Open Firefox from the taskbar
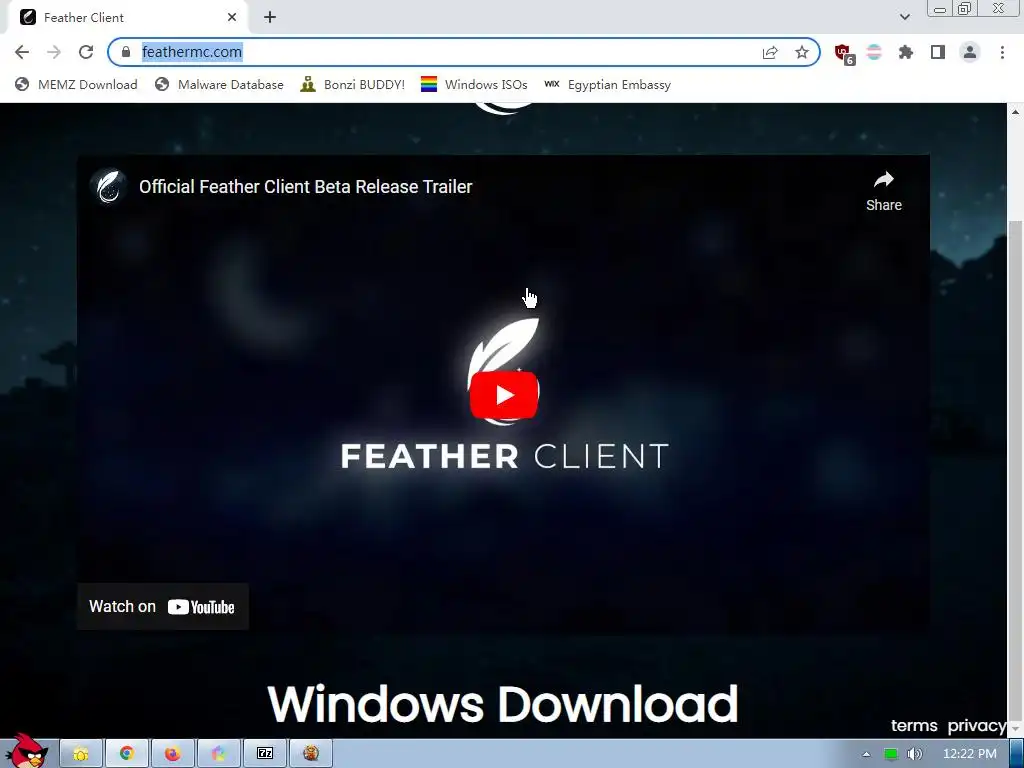The width and height of the screenshot is (1024, 768). [x=172, y=754]
